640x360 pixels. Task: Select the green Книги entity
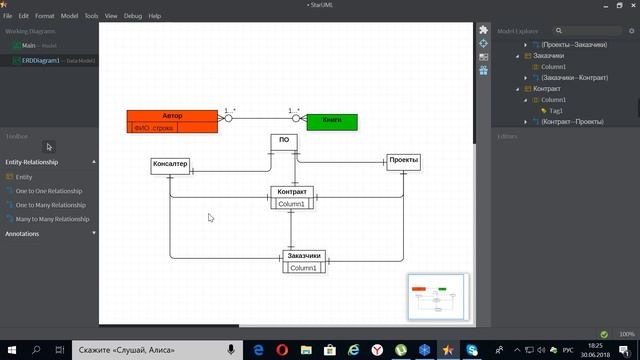(x=332, y=122)
